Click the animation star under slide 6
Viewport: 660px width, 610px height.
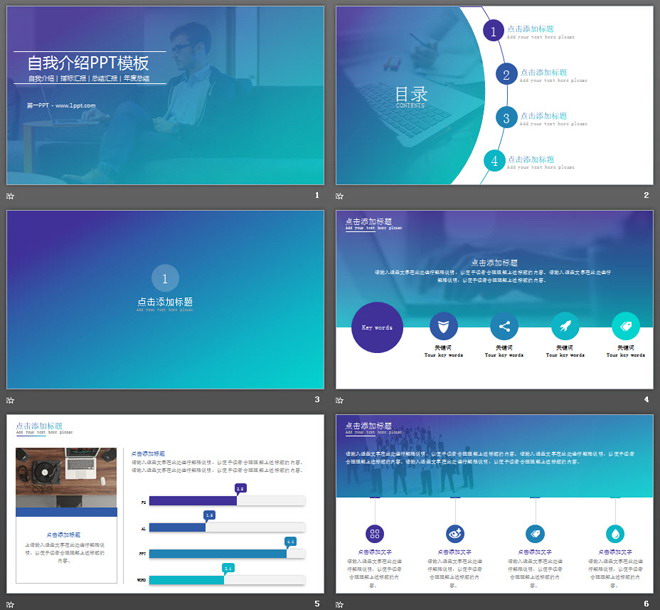pos(339,605)
